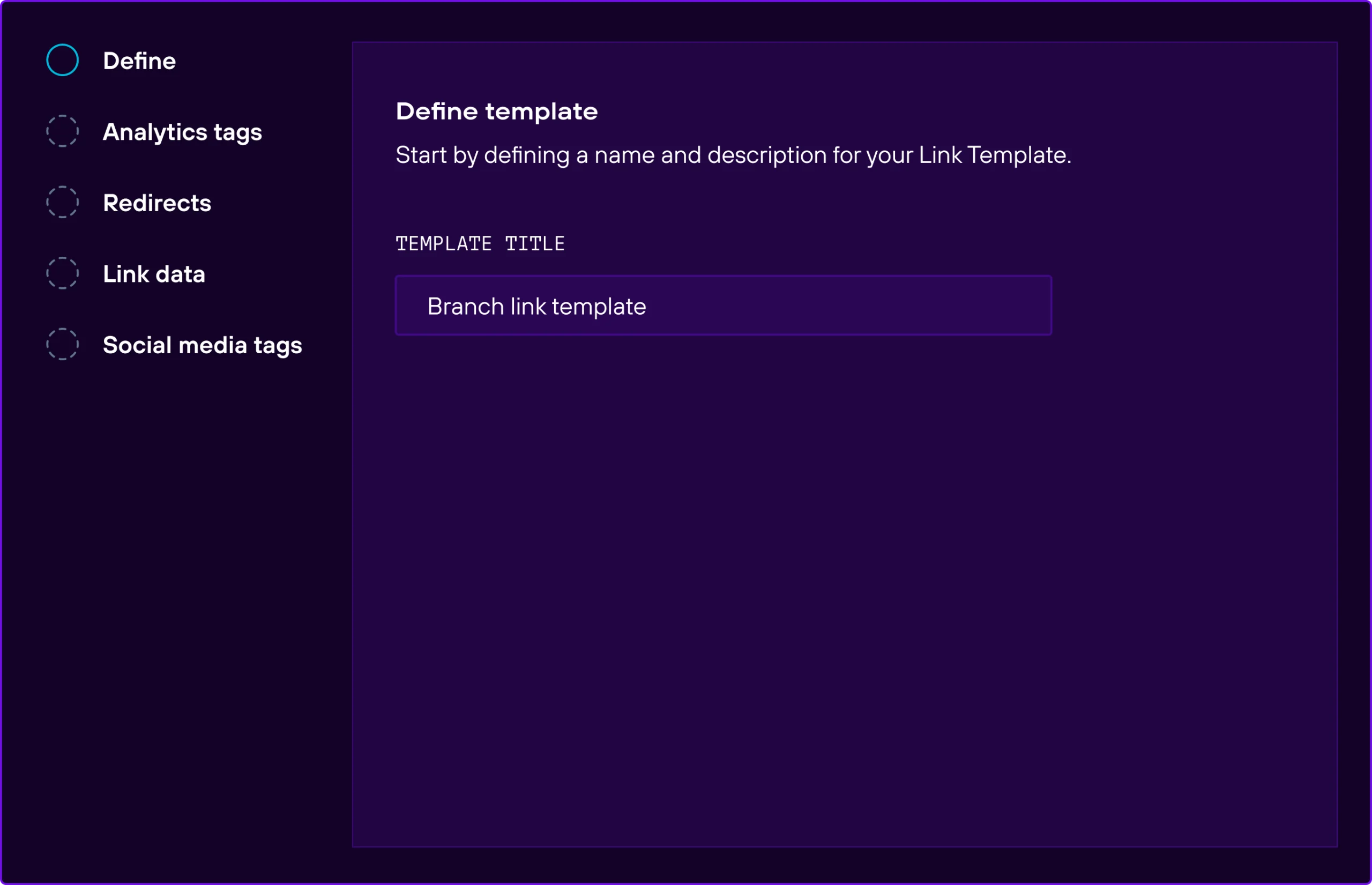Go to the Analytics tags step

tap(182, 132)
